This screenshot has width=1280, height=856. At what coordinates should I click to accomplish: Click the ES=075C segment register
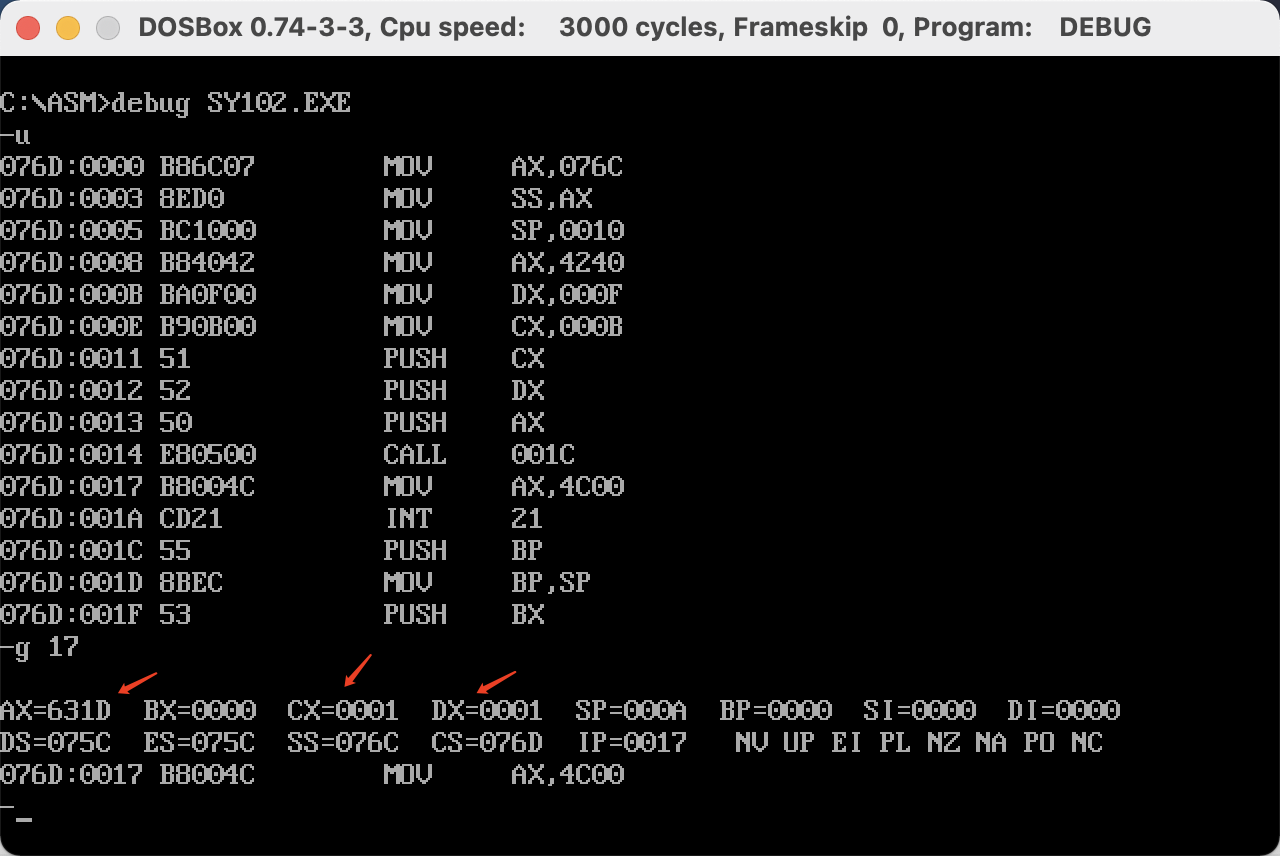coord(200,743)
